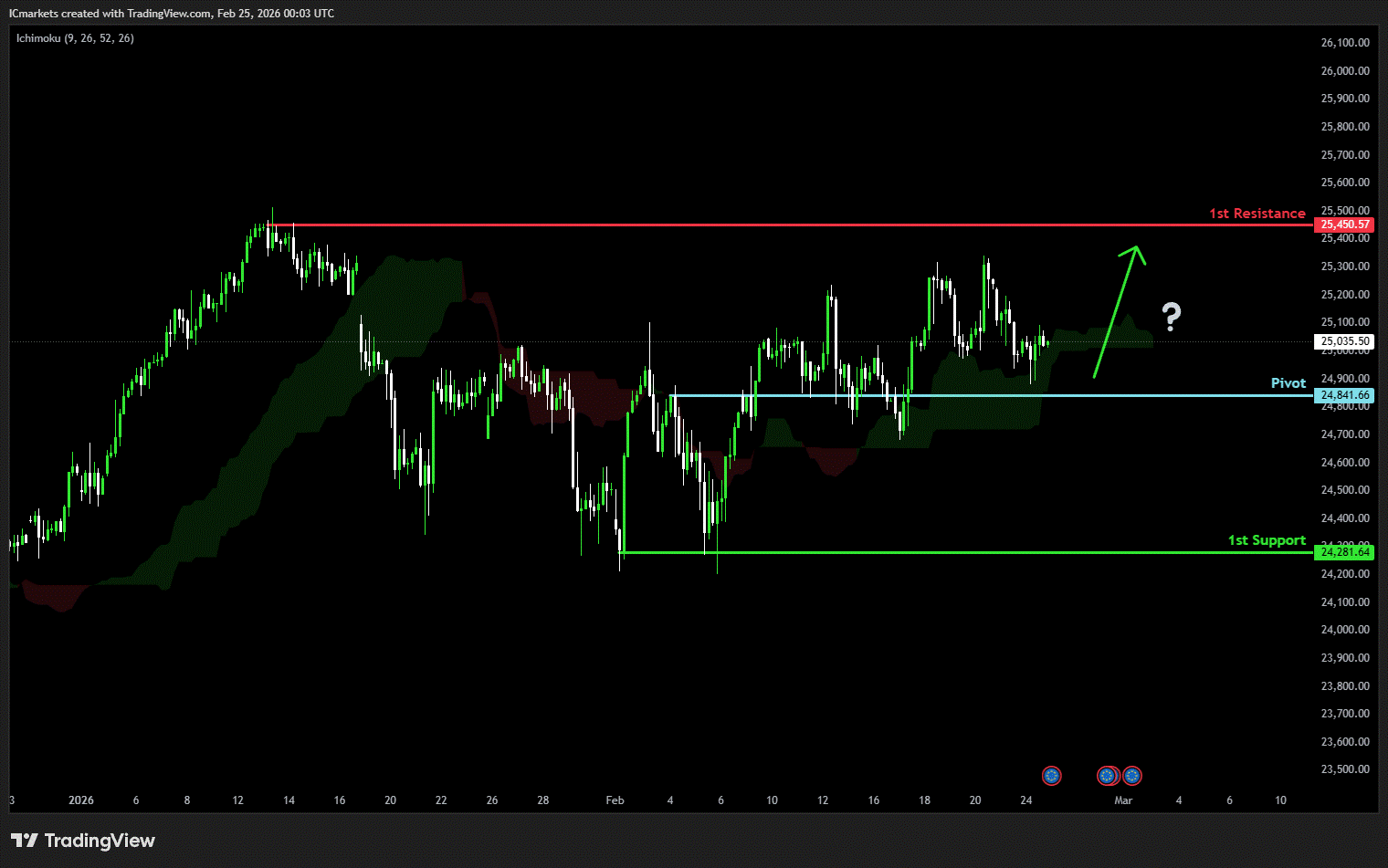This screenshot has width=1388, height=868.
Task: Click the 'Mar' label on date axis
Action: coord(1123,800)
